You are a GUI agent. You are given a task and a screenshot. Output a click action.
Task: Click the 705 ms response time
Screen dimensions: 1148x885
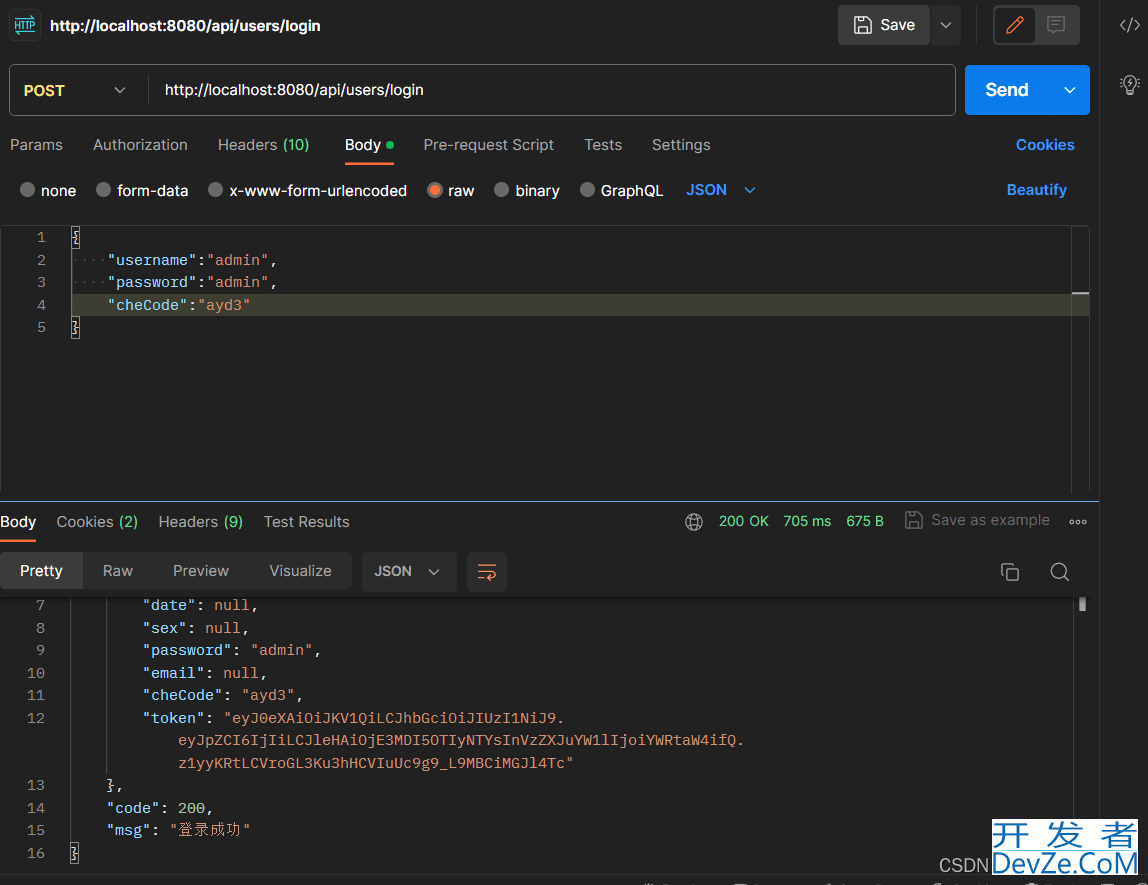coord(807,521)
